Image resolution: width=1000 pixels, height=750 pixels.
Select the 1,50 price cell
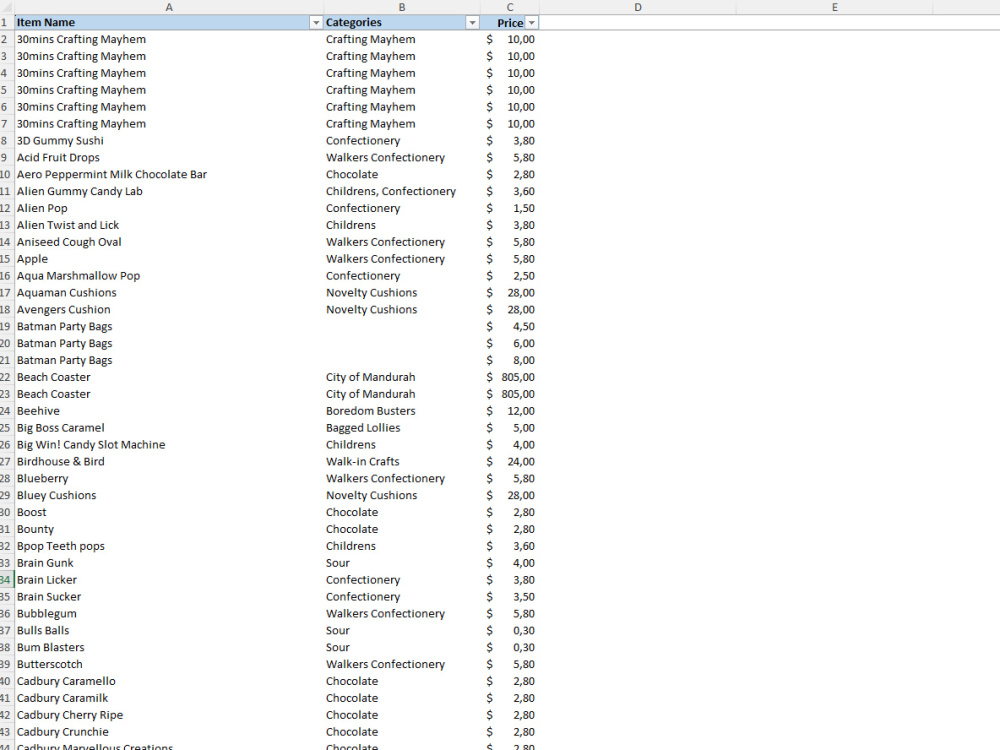(510, 208)
